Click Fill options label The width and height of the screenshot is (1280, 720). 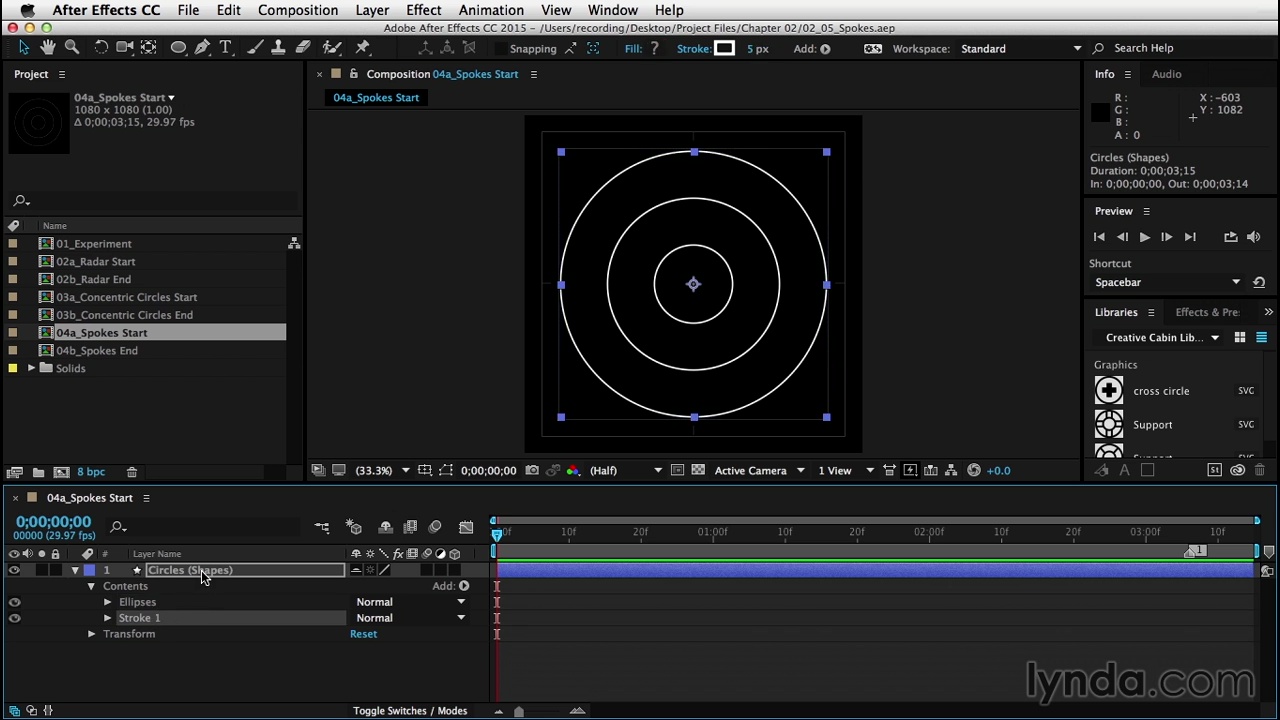point(633,48)
